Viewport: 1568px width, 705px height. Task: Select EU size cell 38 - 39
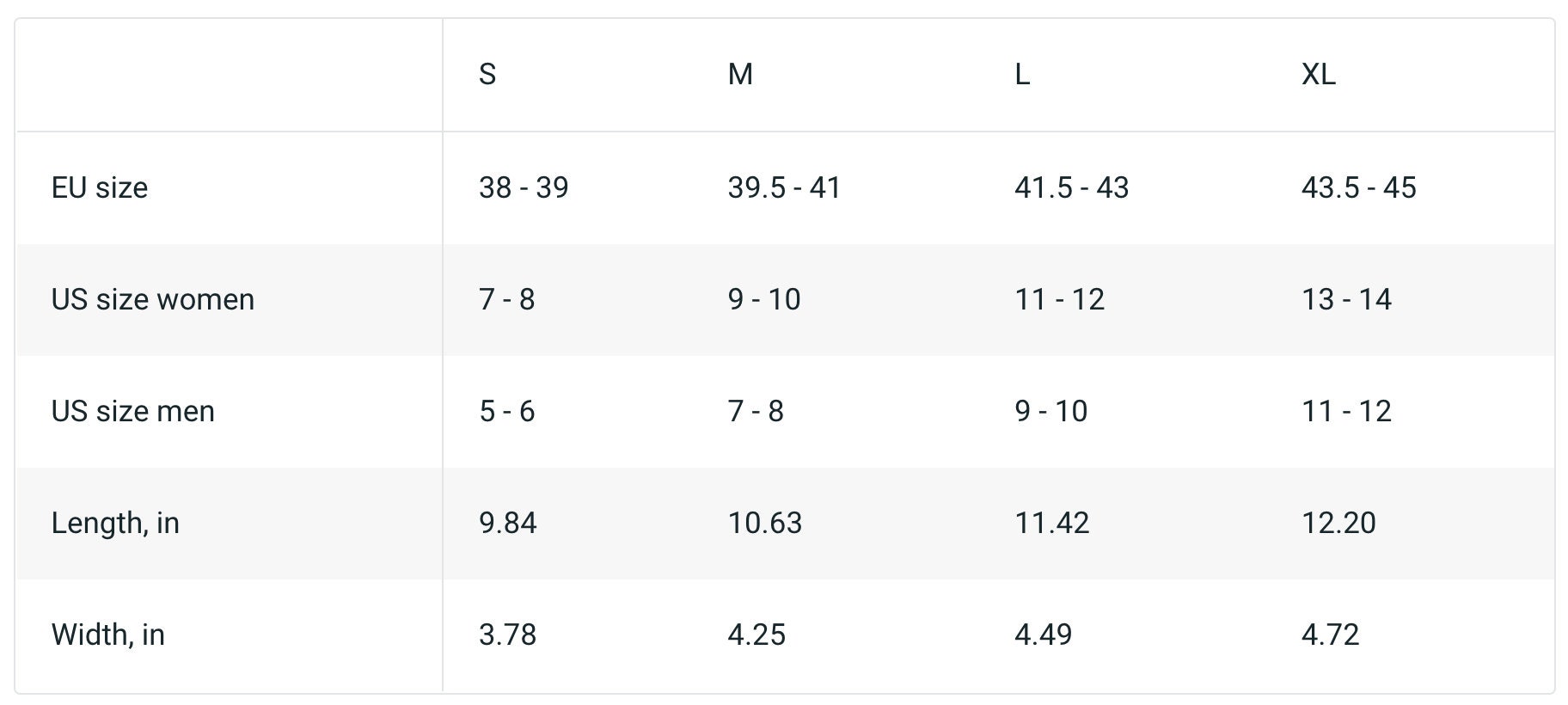click(x=524, y=187)
